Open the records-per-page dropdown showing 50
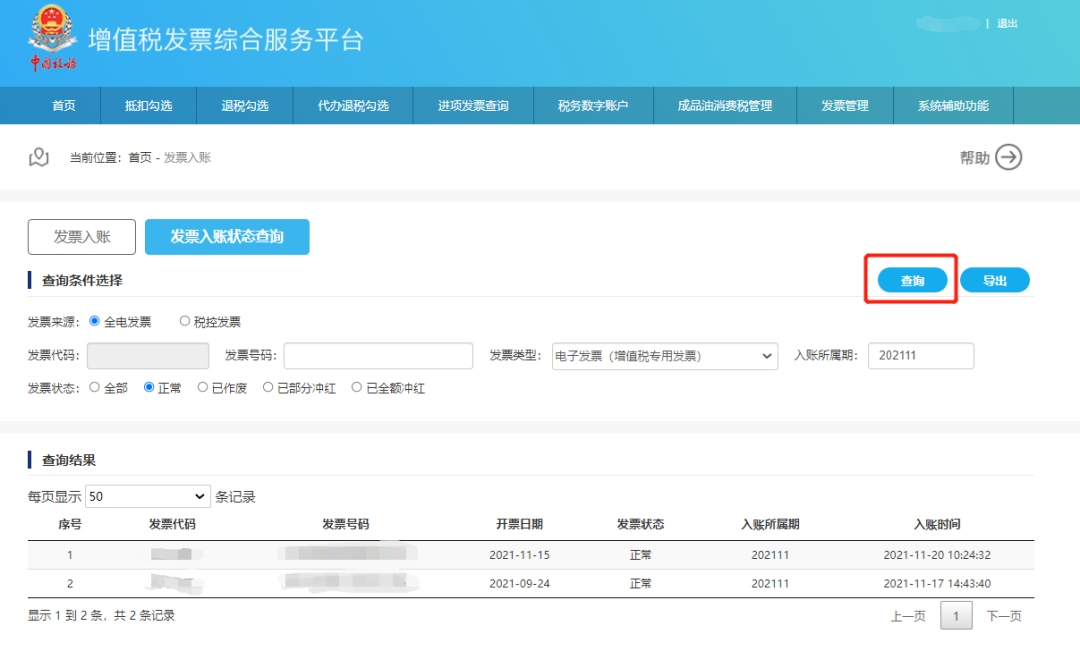 click(x=147, y=495)
